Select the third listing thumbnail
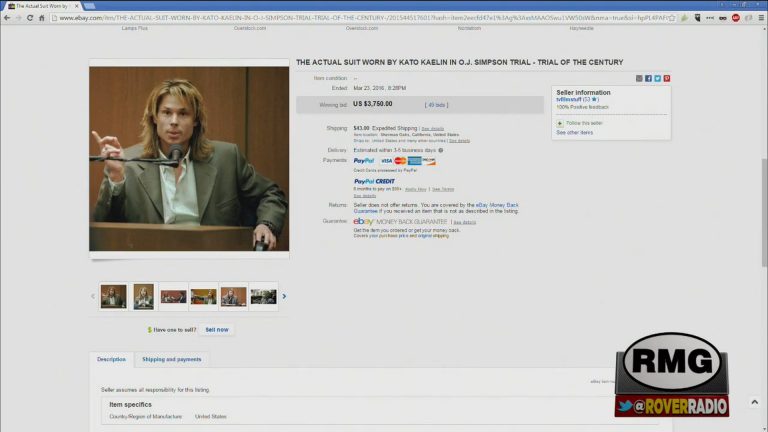Screen dimensions: 768x432 click(173, 296)
